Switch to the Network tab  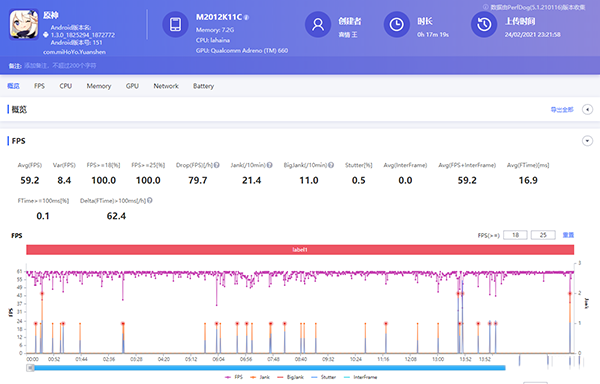[x=166, y=86]
